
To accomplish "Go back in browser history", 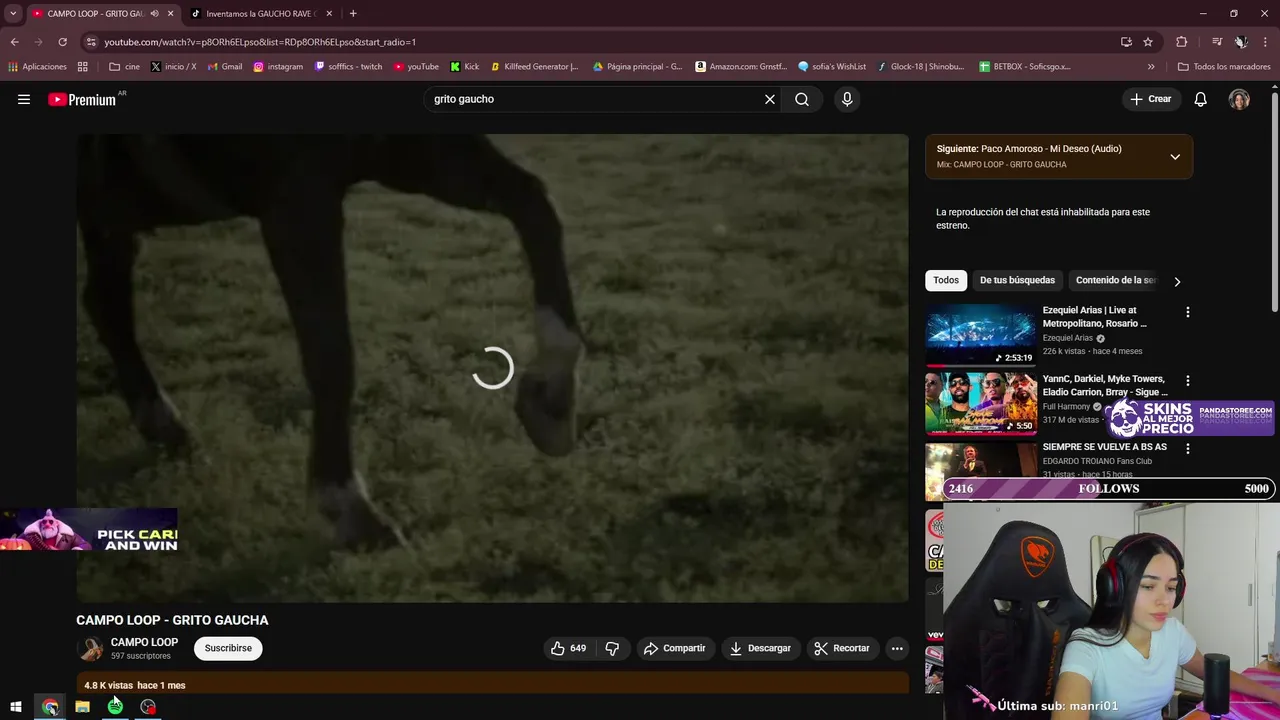I will (14, 42).
